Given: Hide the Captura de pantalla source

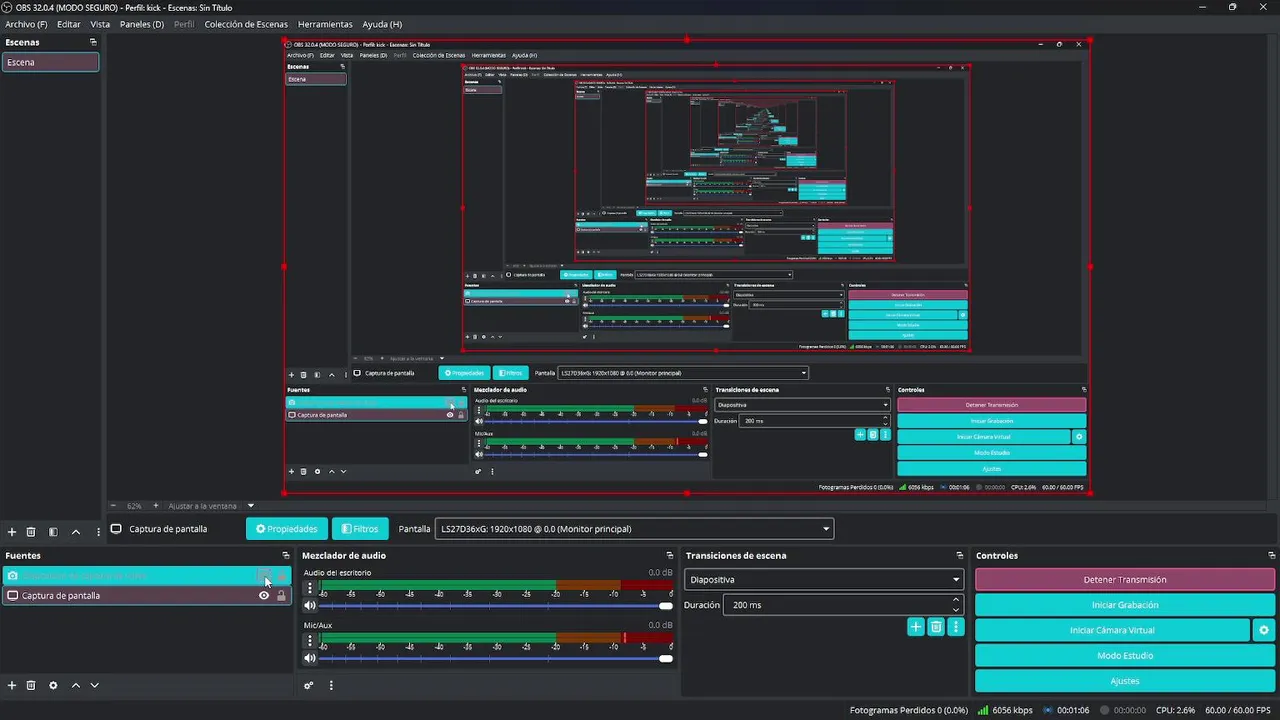Looking at the screenshot, I should click(x=264, y=595).
